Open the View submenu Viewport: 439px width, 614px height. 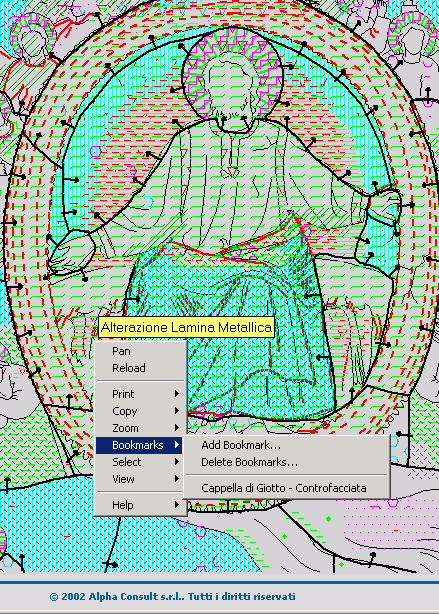pos(140,479)
